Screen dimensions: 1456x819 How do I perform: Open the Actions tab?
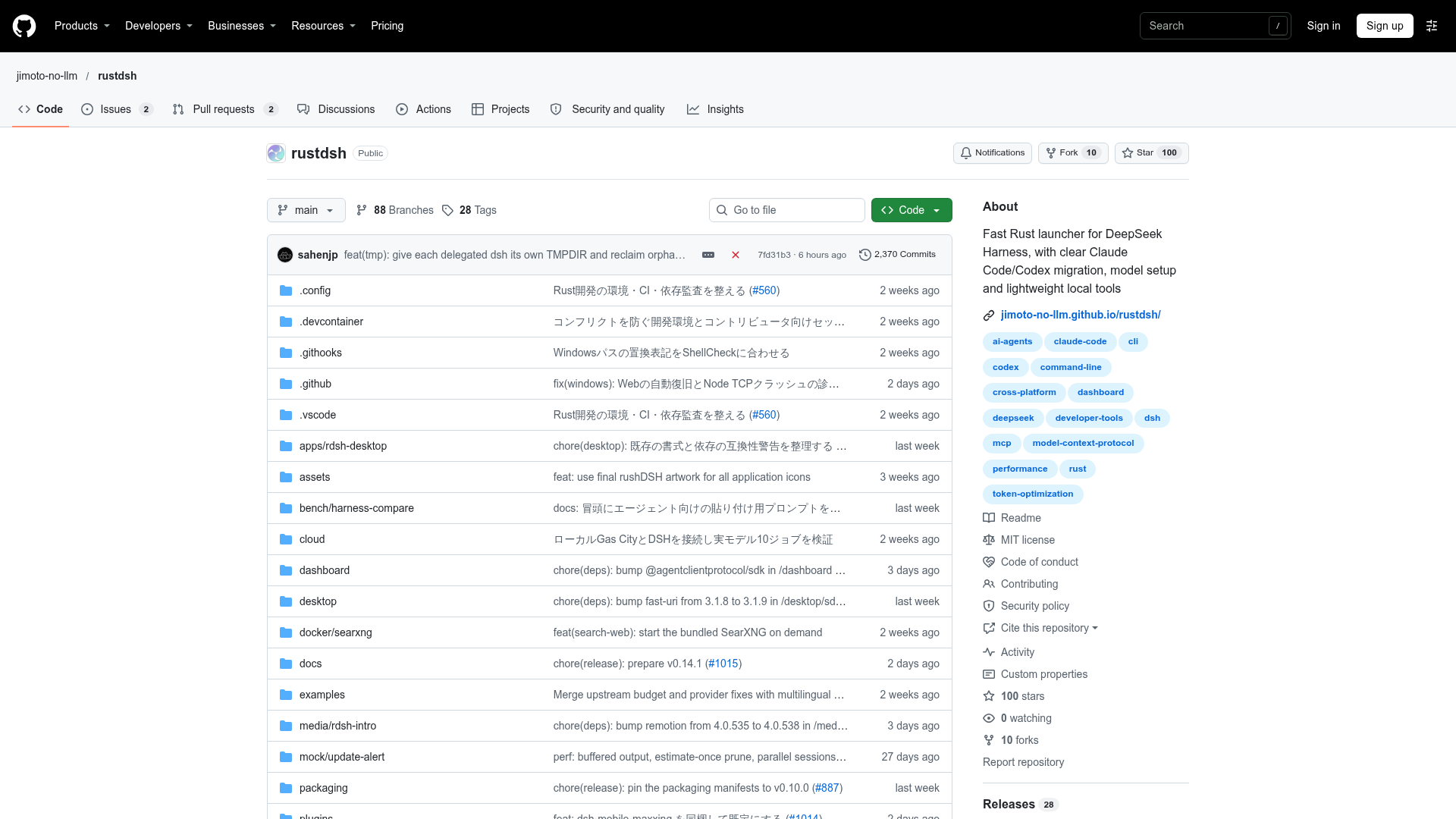tap(423, 109)
